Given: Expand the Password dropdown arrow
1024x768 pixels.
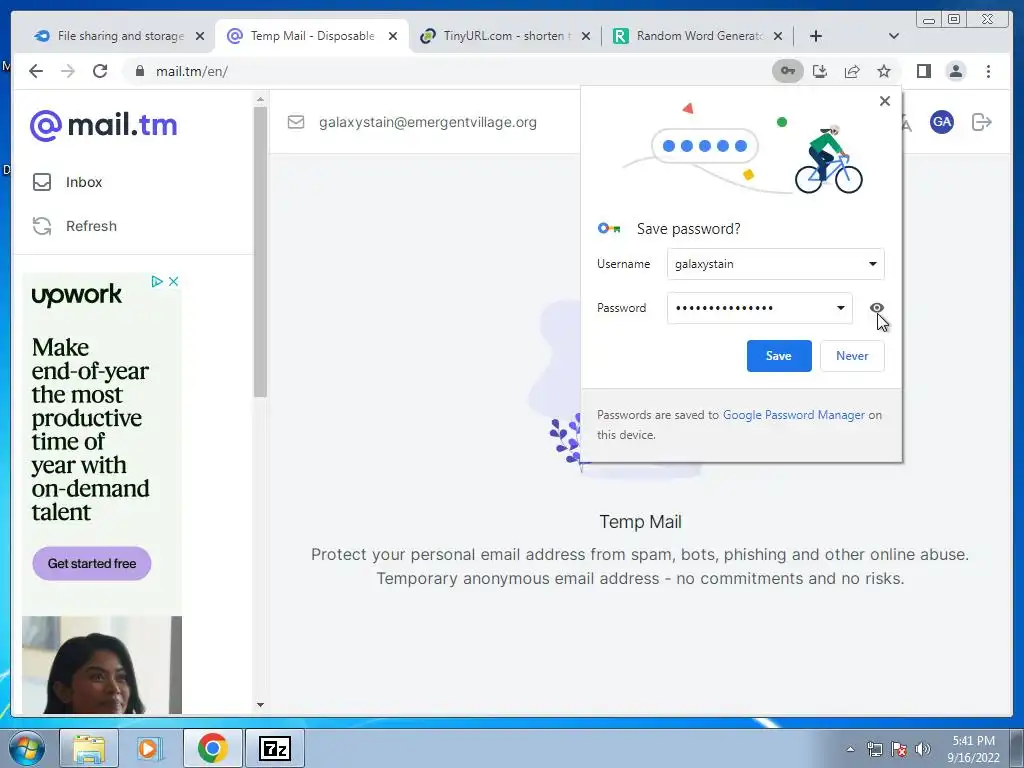Looking at the screenshot, I should pos(840,308).
